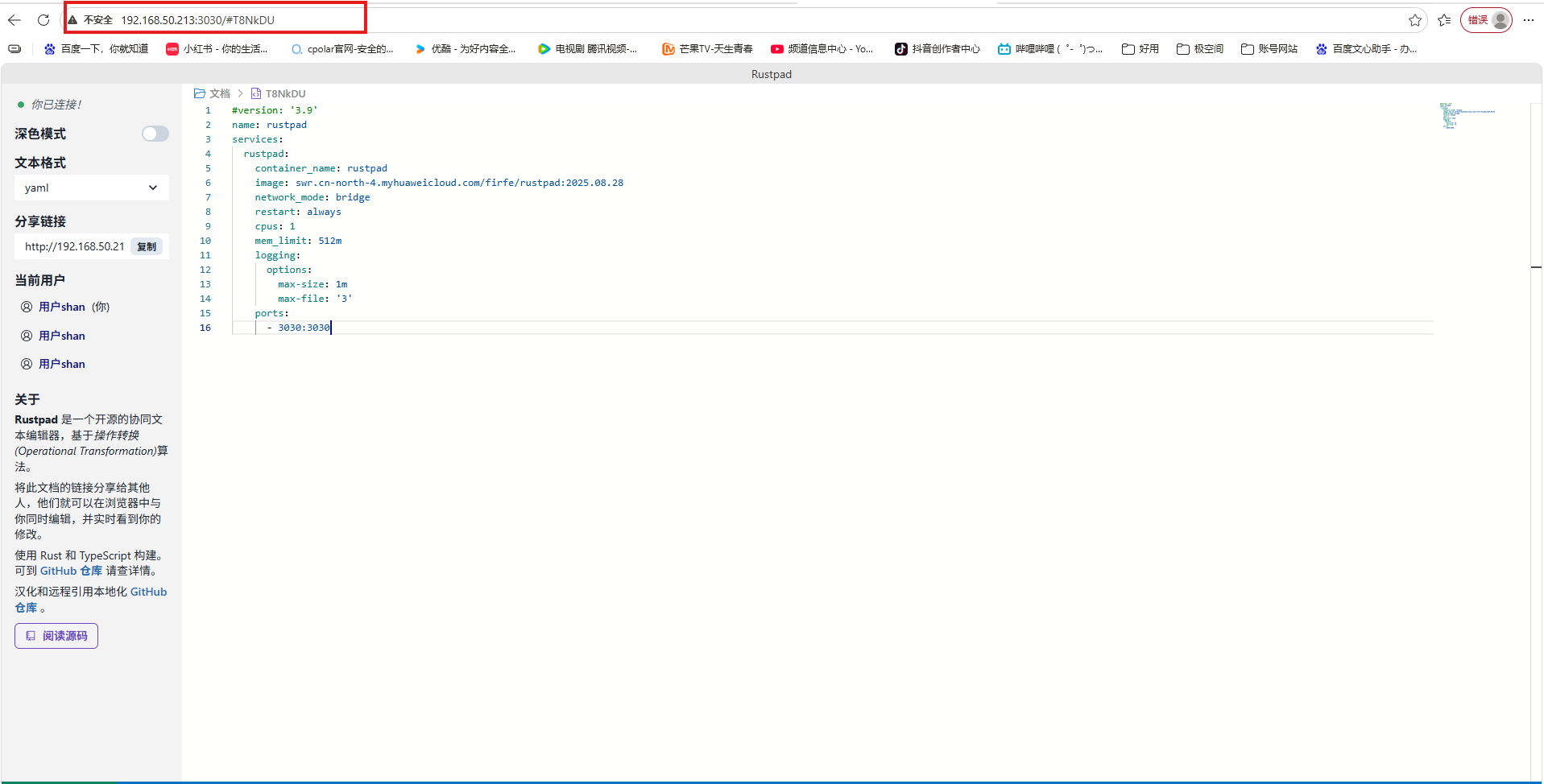1544x784 pixels.
Task: Open the GitHub 仓库 link
Action: pyautogui.click(x=71, y=571)
